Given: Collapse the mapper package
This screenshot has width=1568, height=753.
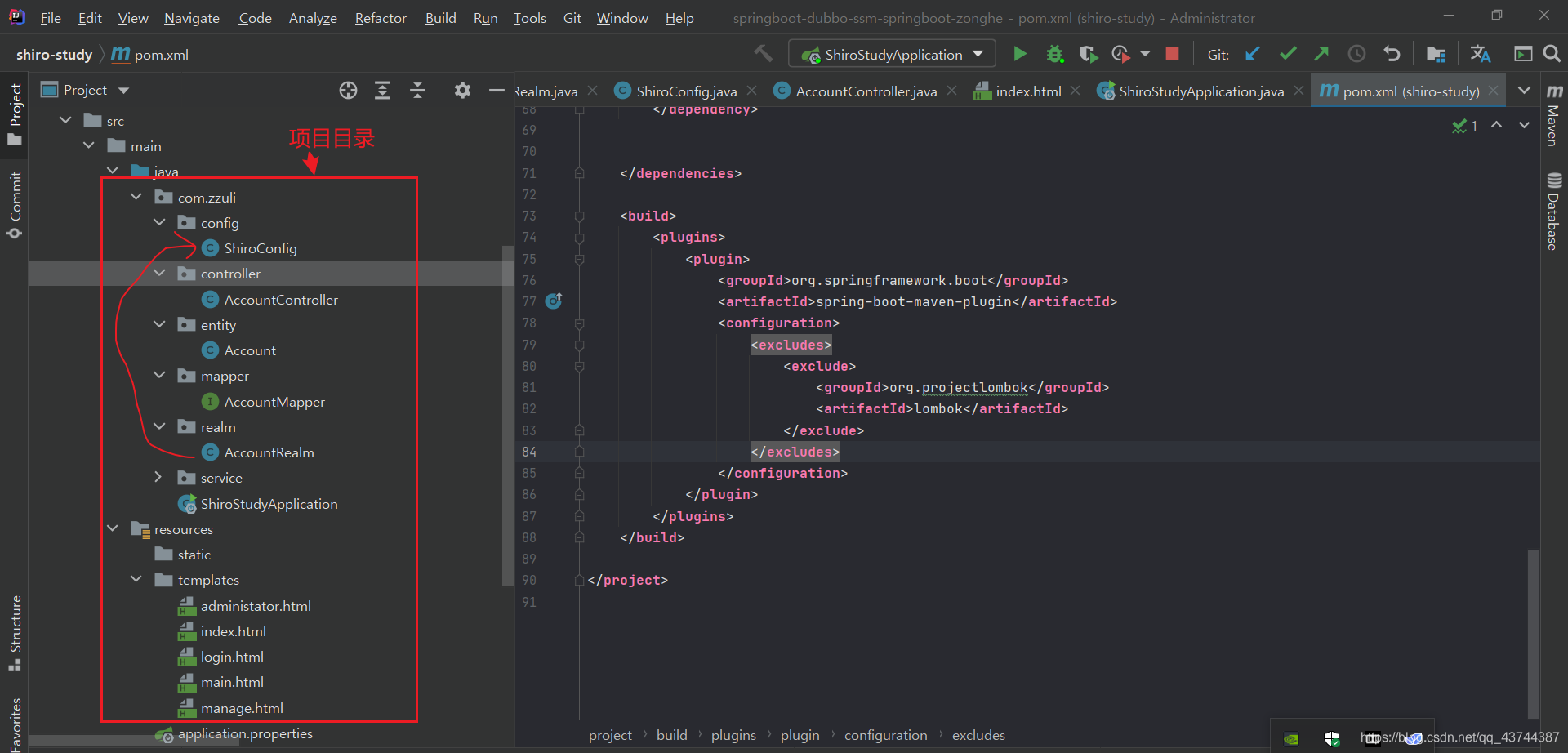Looking at the screenshot, I should coord(159,375).
